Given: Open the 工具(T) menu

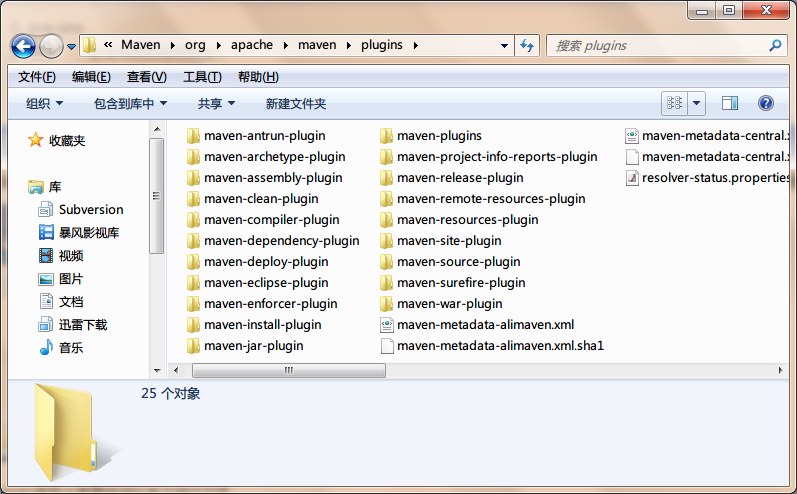Looking at the screenshot, I should pos(202,77).
